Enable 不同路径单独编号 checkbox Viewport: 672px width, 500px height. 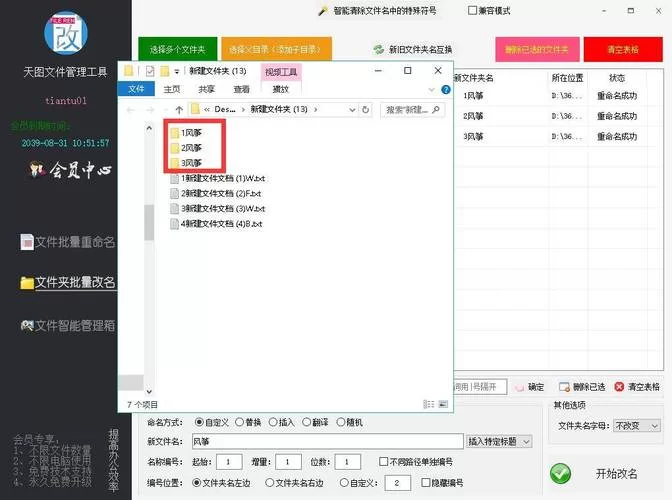point(384,461)
